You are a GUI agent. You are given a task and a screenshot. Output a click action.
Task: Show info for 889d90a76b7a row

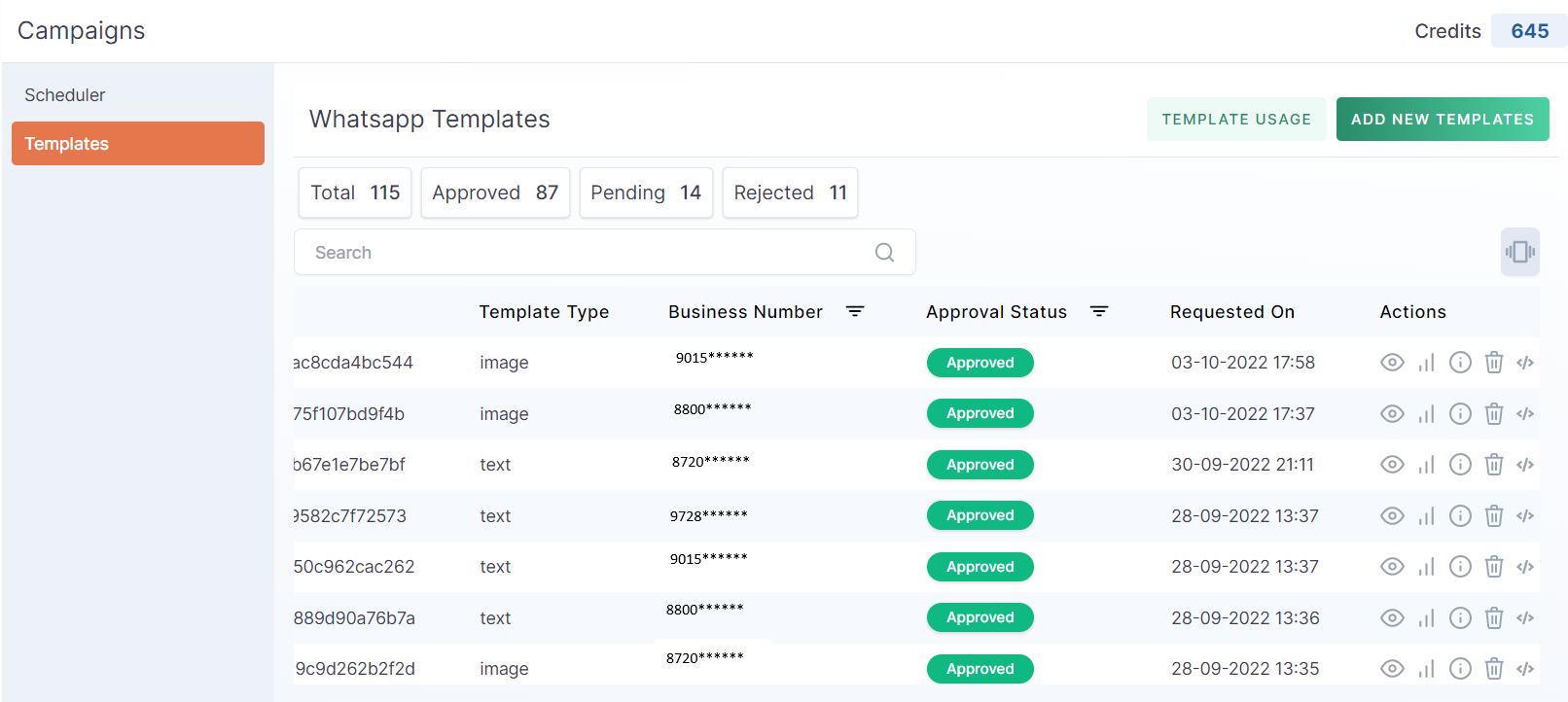pyautogui.click(x=1460, y=617)
